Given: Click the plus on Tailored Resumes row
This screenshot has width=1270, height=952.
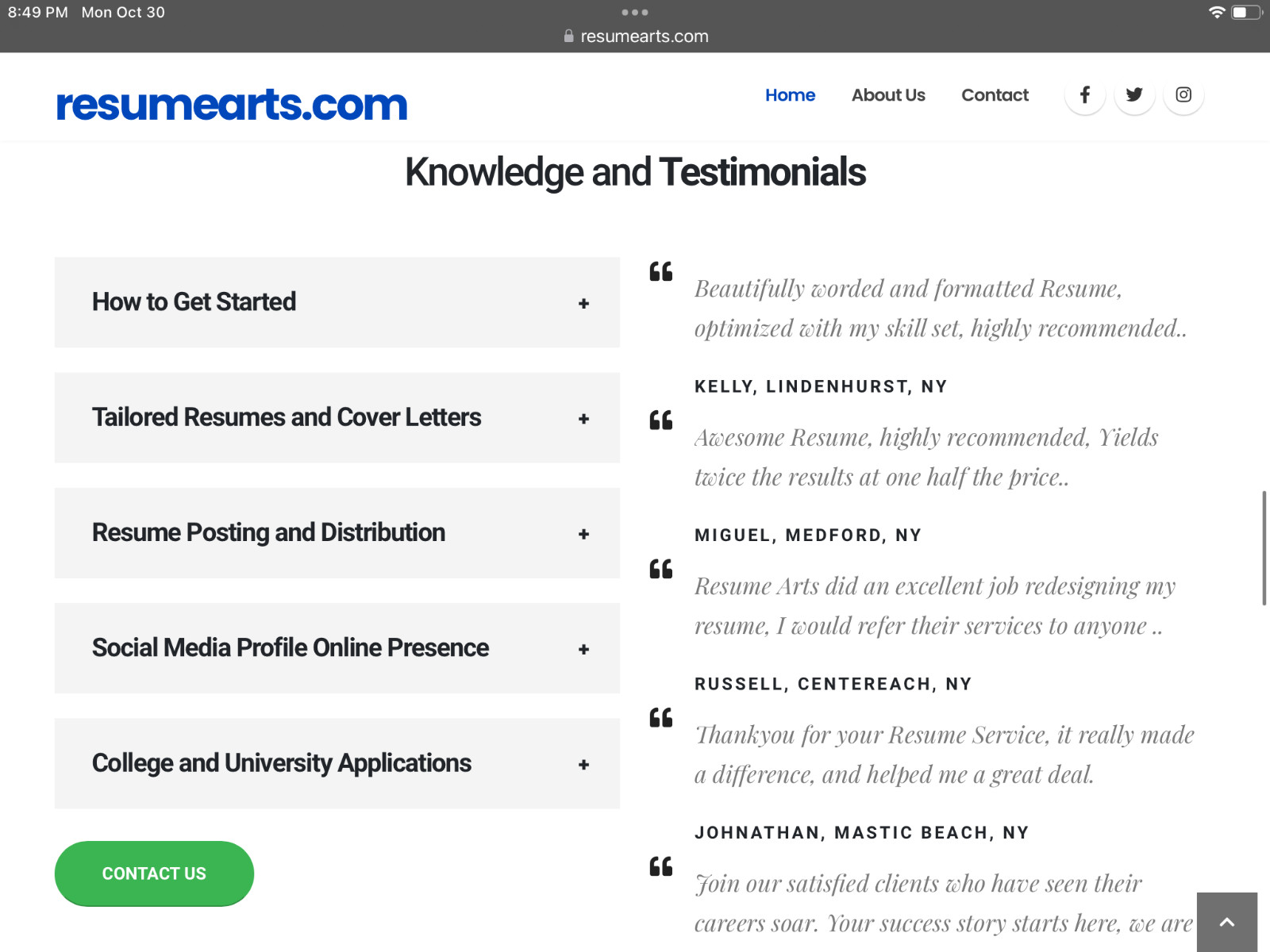Looking at the screenshot, I should 583,419.
